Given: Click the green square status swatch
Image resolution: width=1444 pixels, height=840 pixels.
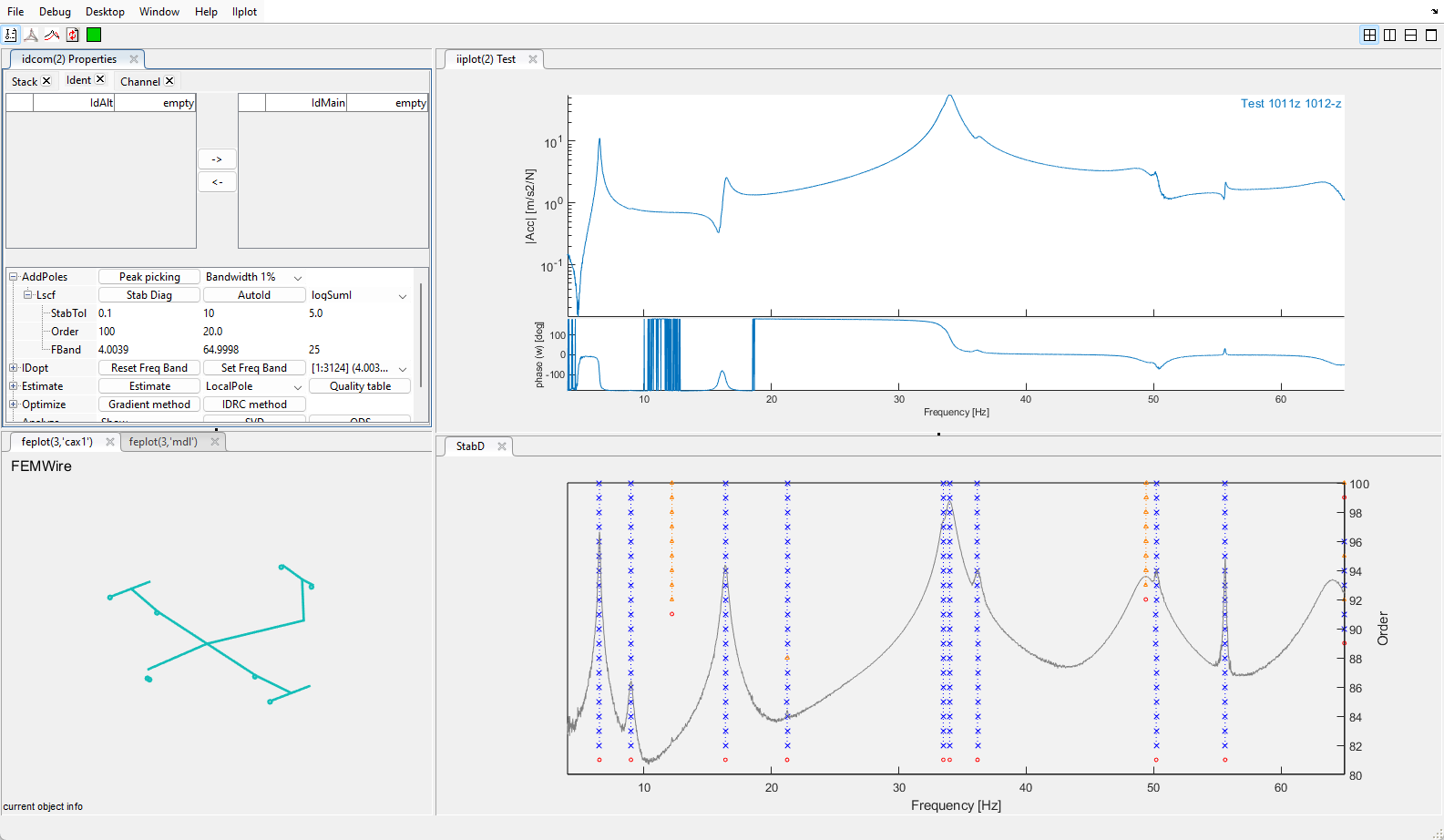Looking at the screenshot, I should click(x=94, y=35).
